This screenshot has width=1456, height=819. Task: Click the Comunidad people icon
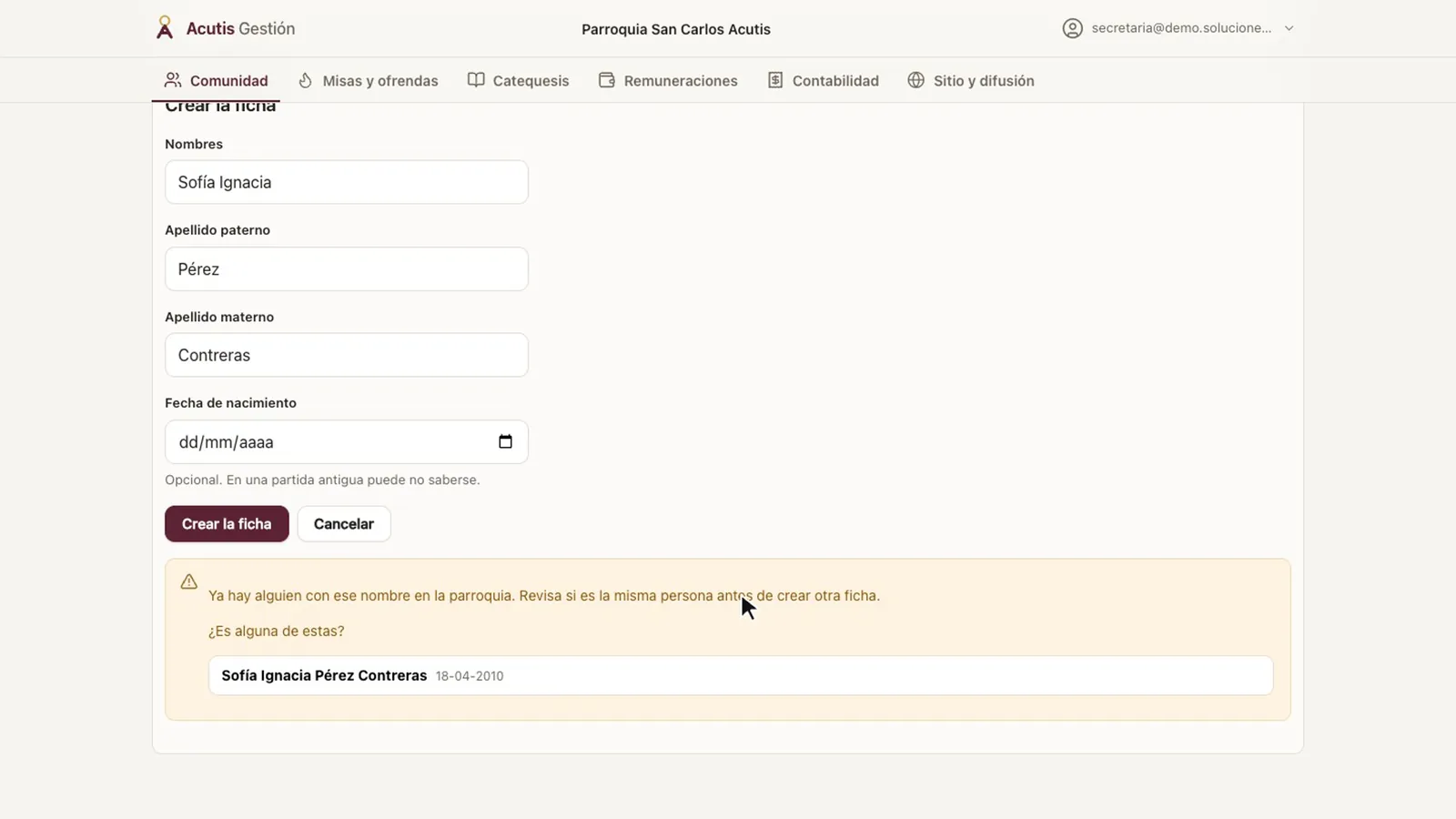[173, 80]
